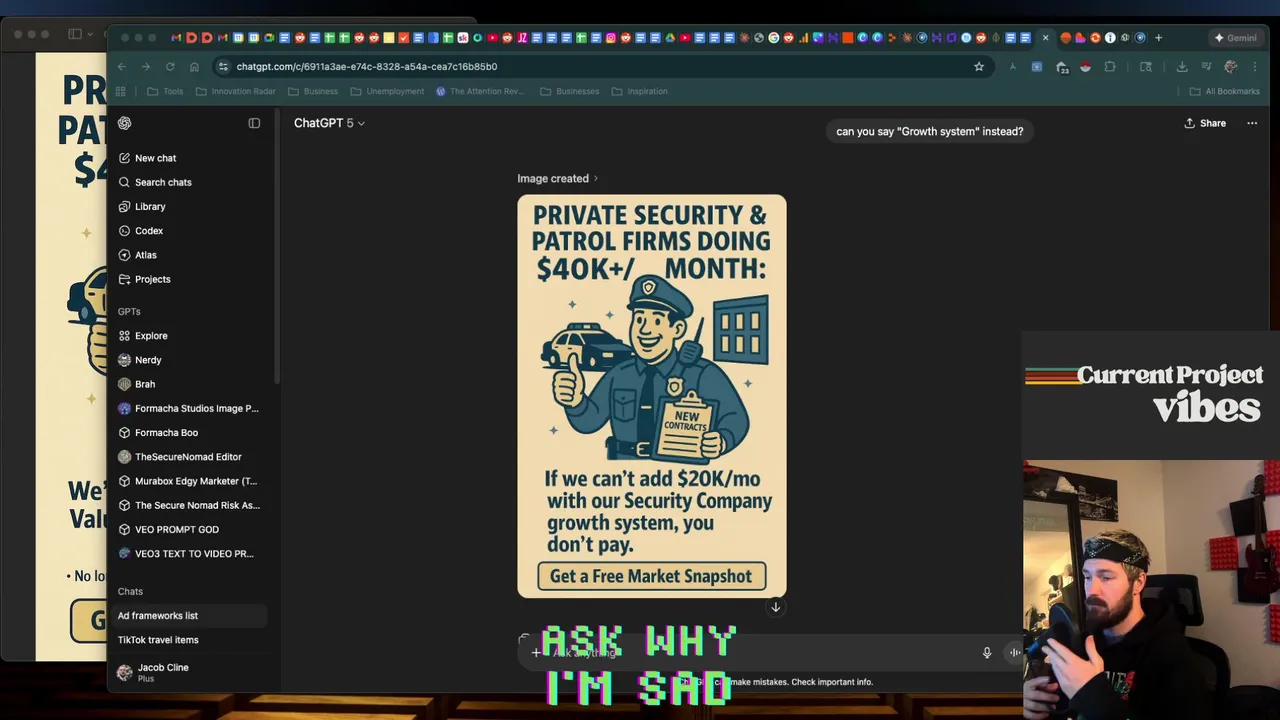The image size is (1280, 720).
Task: Click the Jacob Cline profile avatar
Action: pyautogui.click(x=124, y=673)
